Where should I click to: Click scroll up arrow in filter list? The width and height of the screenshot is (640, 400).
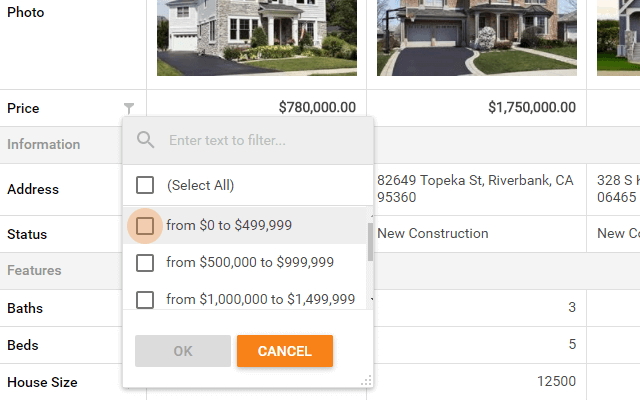click(x=371, y=213)
